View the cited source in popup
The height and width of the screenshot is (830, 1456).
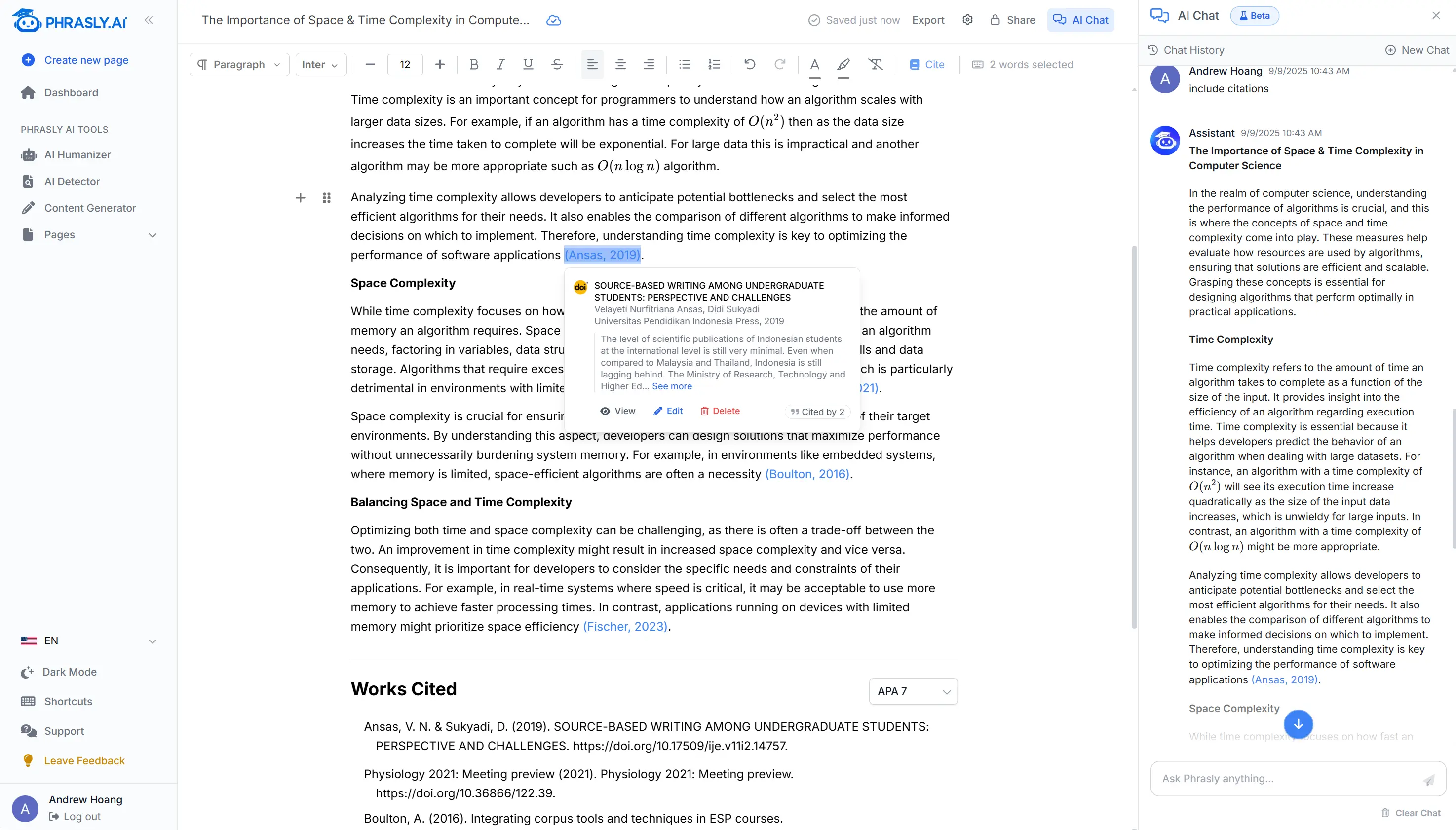coord(617,411)
